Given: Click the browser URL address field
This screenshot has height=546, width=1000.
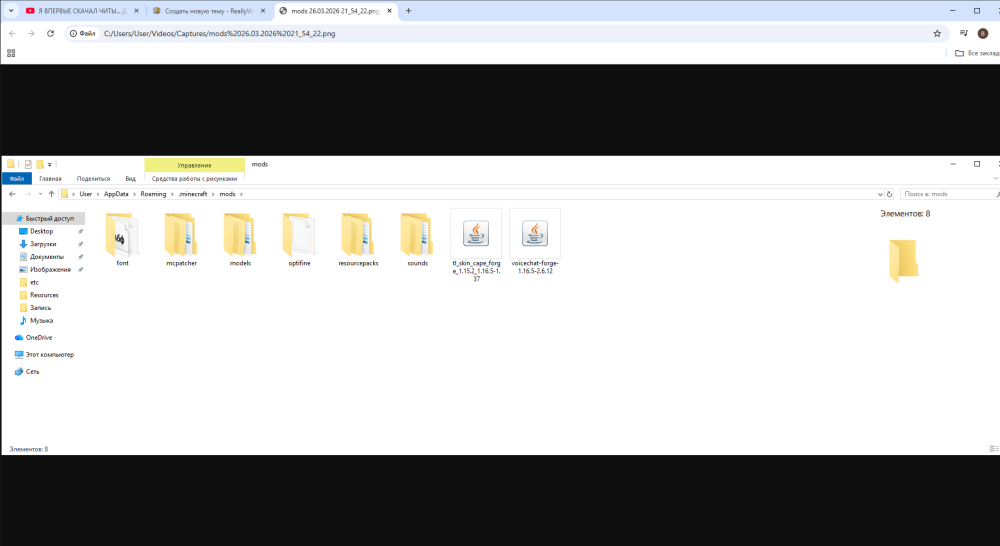Looking at the screenshot, I should coord(510,33).
